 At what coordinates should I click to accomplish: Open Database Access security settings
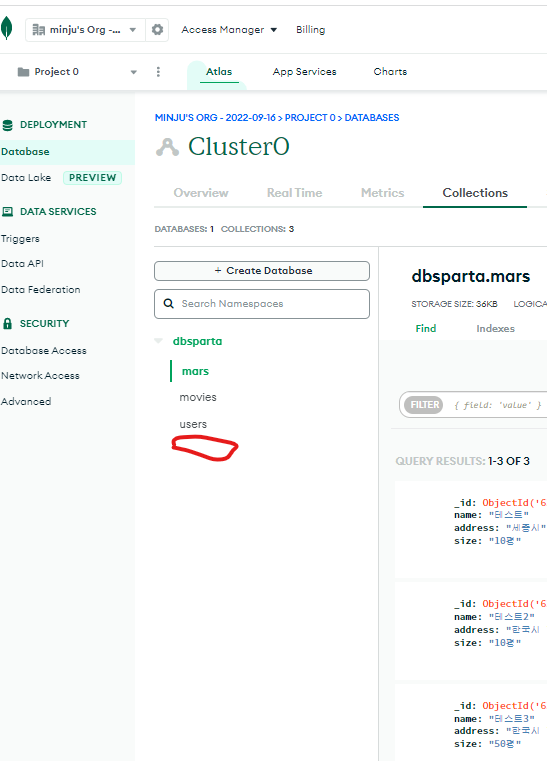click(44, 350)
